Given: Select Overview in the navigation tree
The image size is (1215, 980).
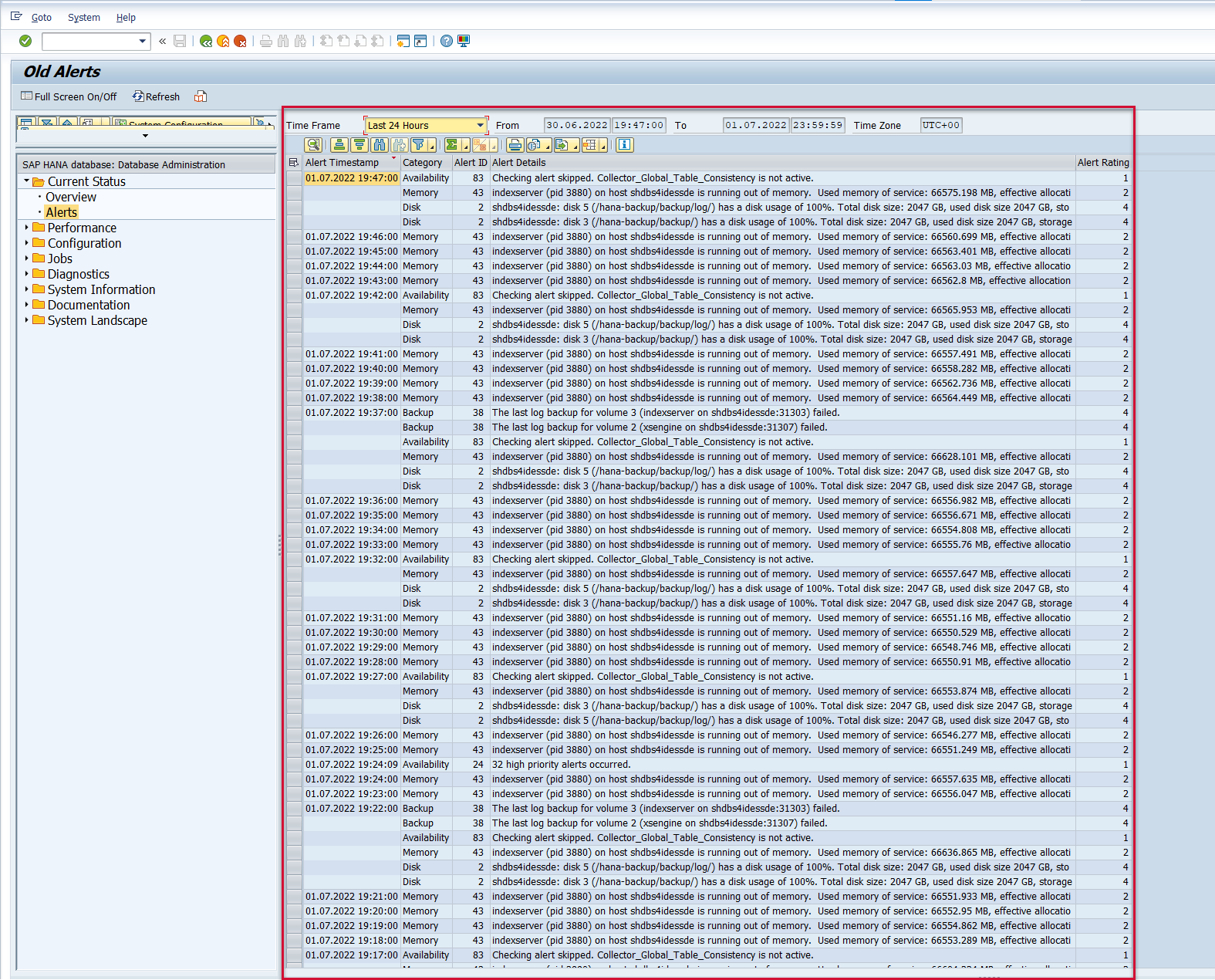Looking at the screenshot, I should point(71,197).
